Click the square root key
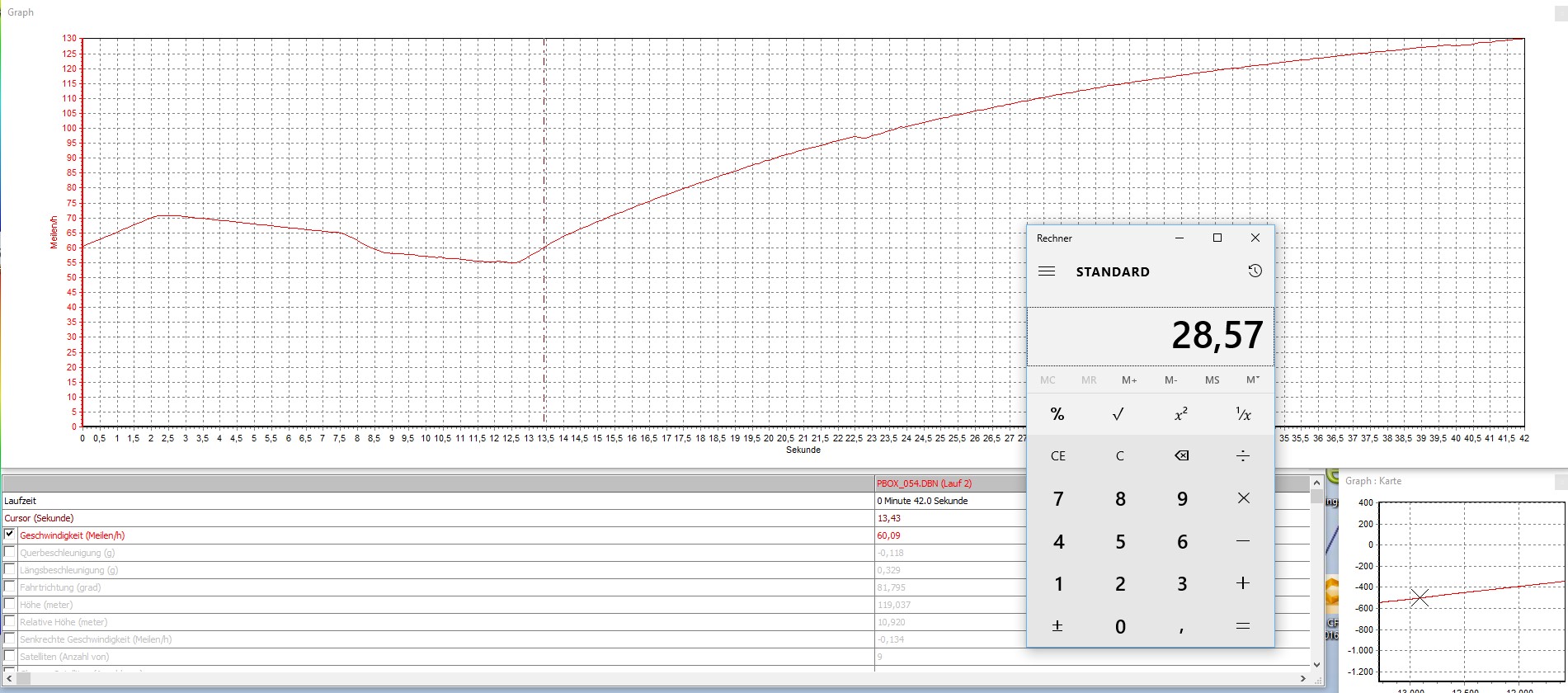The height and width of the screenshot is (693, 1568). [1119, 414]
